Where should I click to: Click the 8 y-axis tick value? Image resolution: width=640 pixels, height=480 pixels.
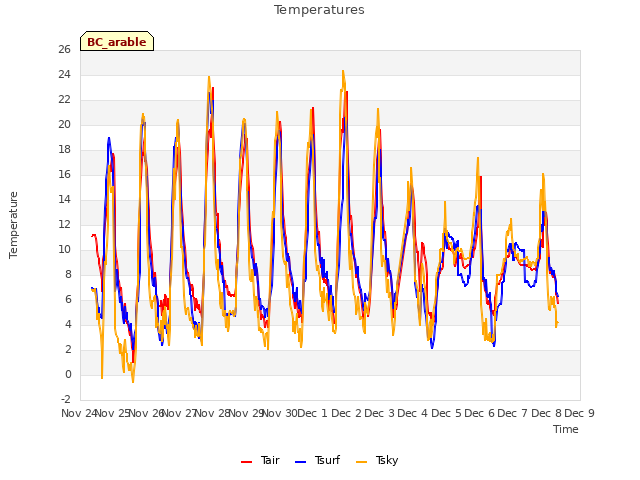(x=68, y=275)
